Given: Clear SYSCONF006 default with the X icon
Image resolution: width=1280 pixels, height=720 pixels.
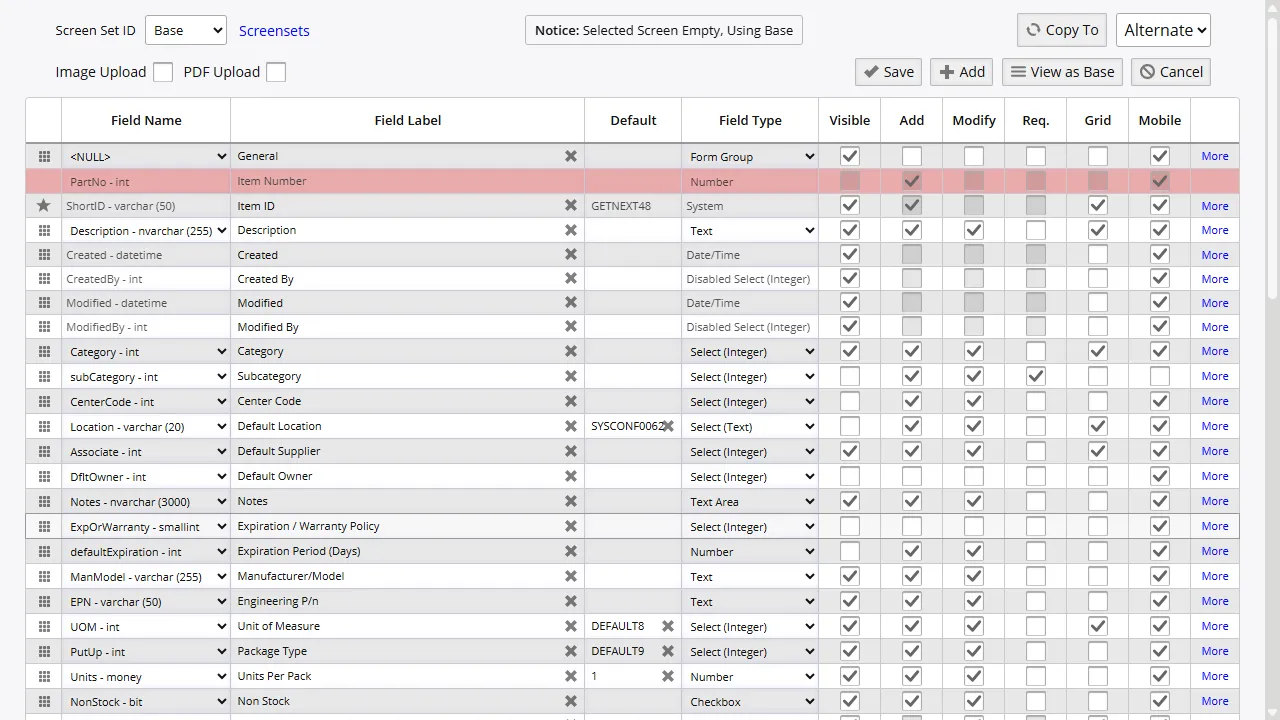Looking at the screenshot, I should pos(667,425).
